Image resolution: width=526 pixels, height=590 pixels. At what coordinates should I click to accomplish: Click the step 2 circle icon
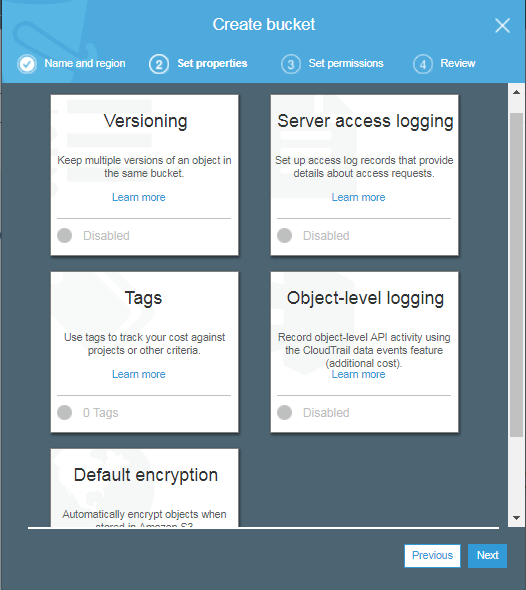159,64
